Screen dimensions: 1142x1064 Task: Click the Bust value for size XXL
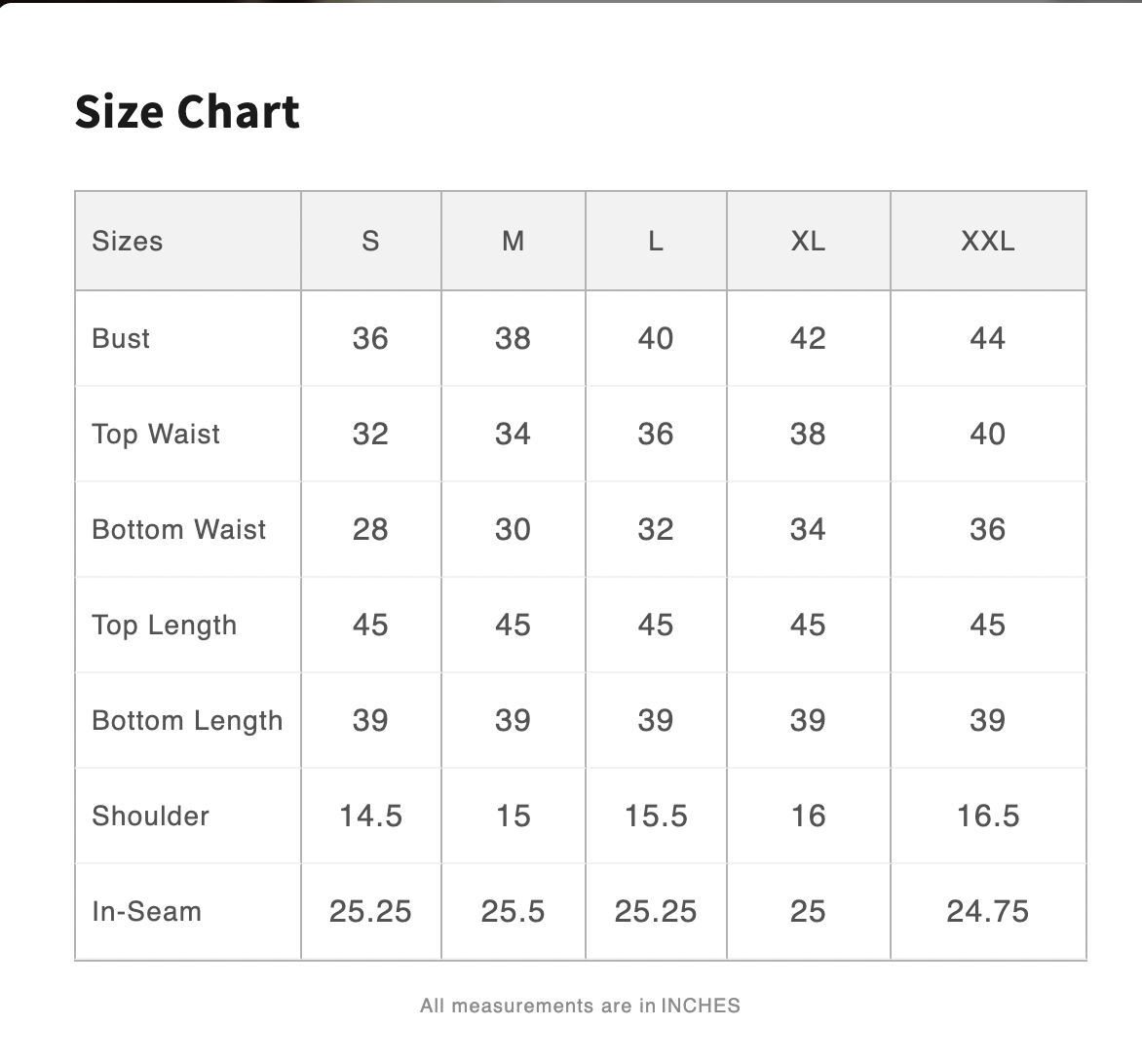[x=988, y=338]
